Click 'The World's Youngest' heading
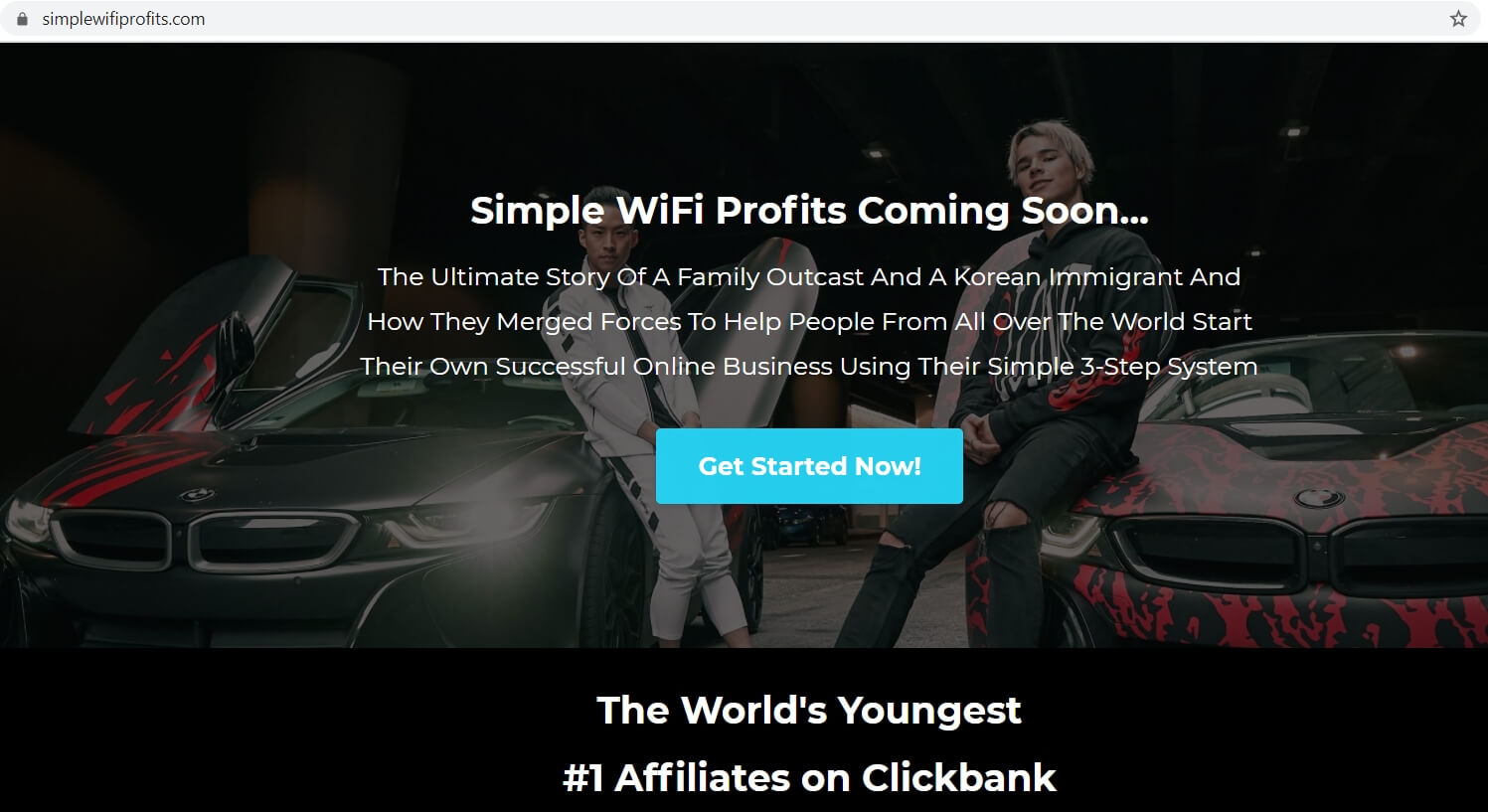The image size is (1488, 812). 809,711
